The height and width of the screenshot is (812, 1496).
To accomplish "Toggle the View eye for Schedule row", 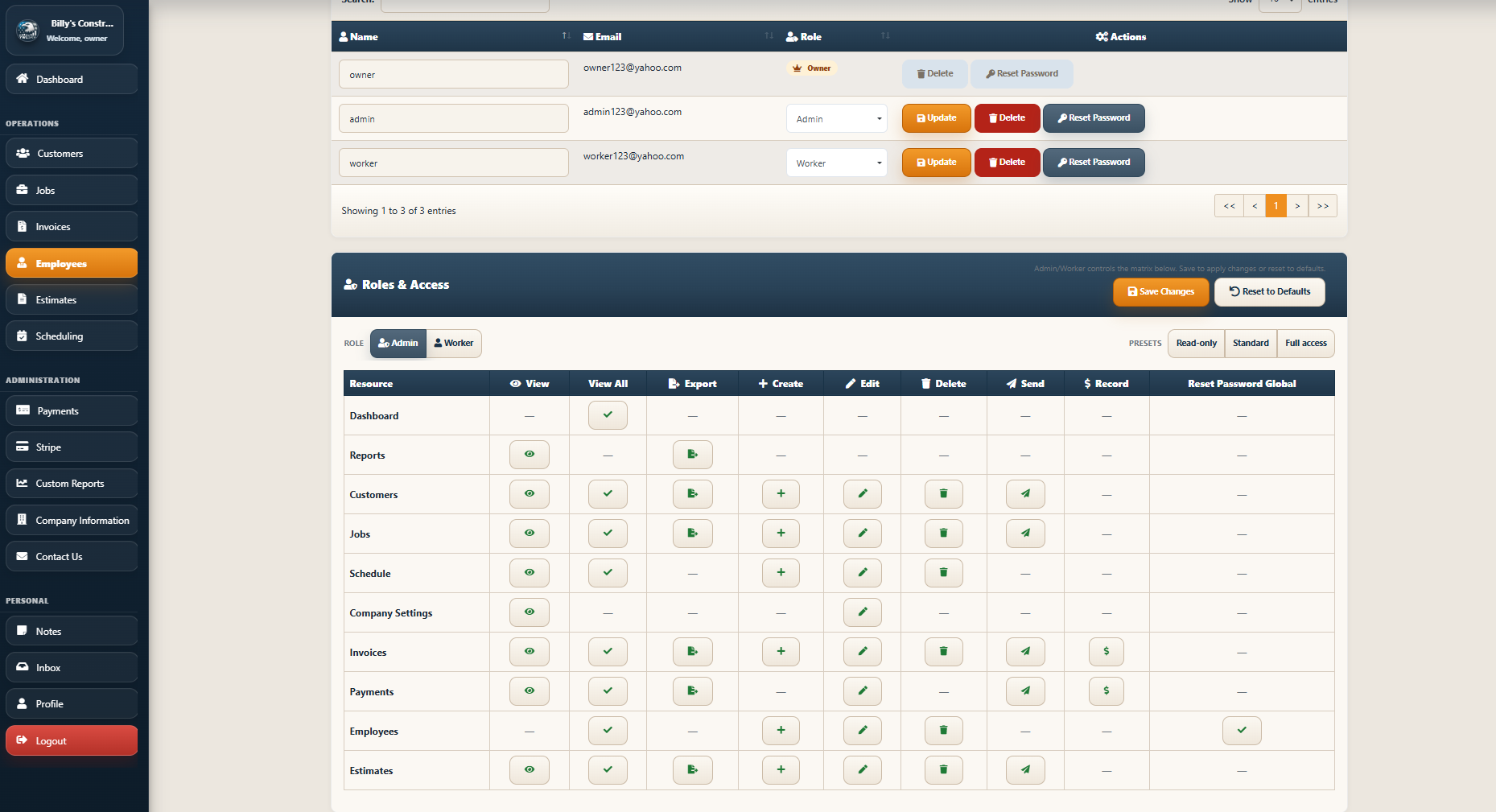I will 529,572.
